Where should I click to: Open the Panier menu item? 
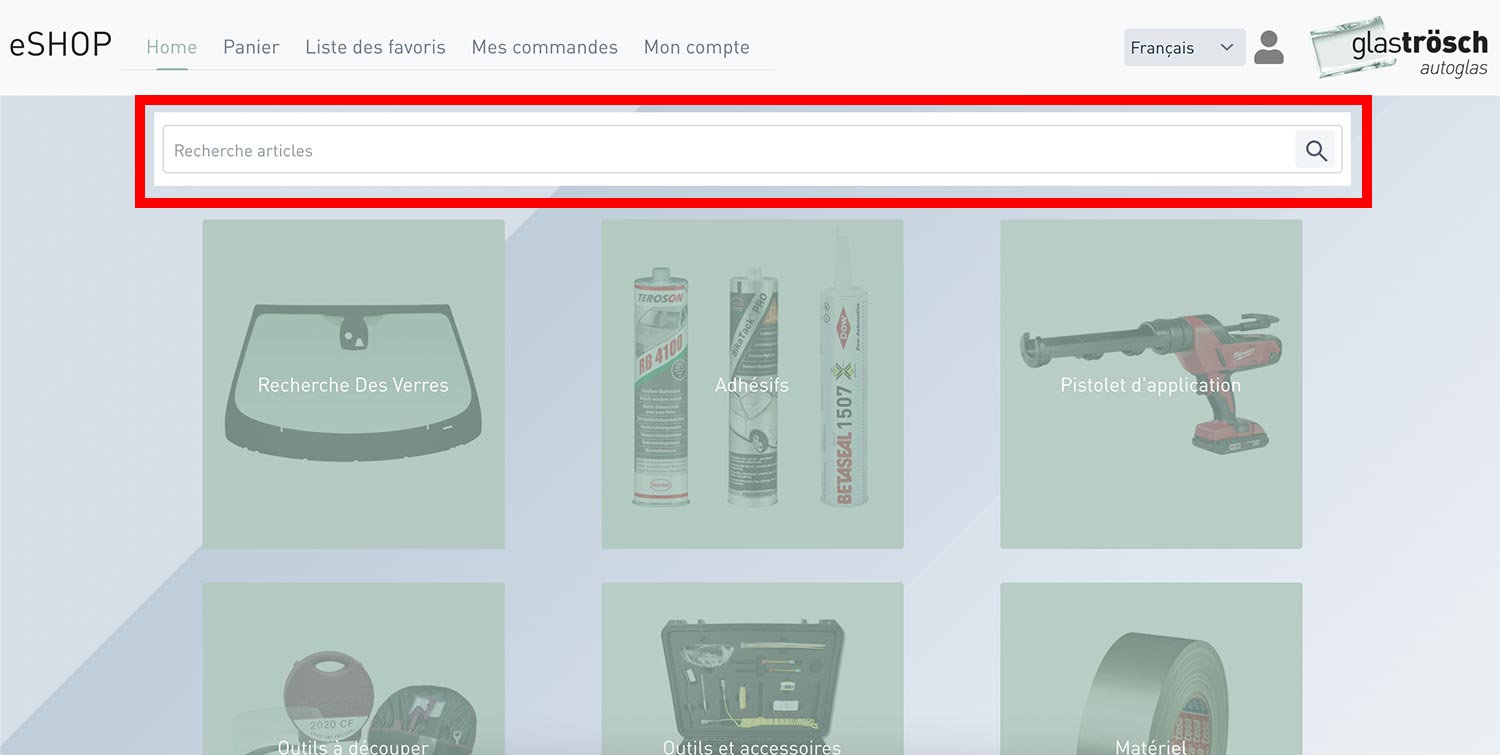251,47
